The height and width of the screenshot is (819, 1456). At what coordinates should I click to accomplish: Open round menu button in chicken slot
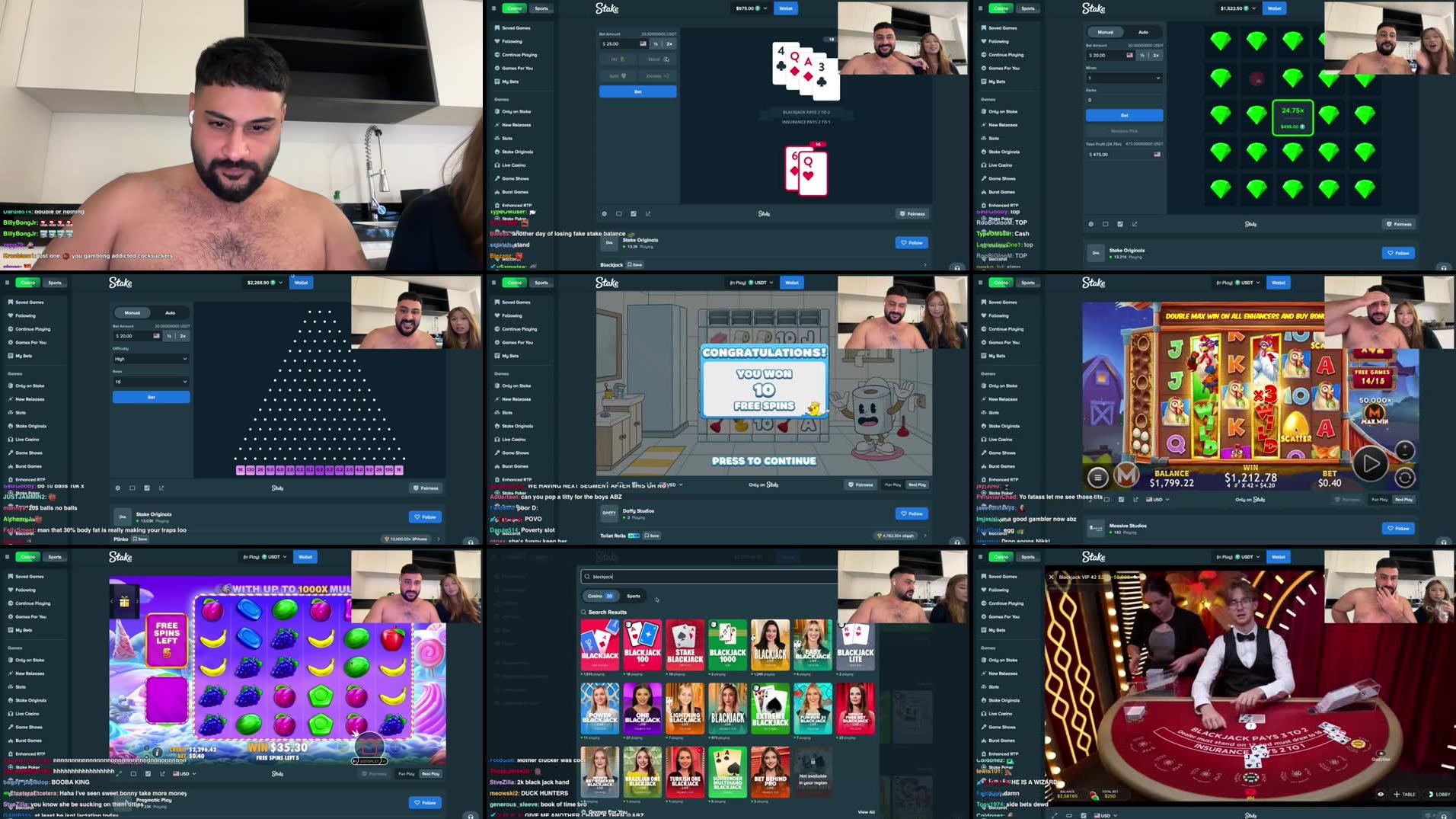(1097, 477)
